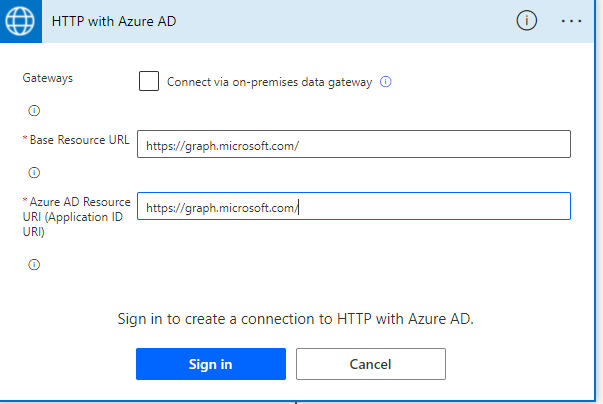Click the red asterisk beside Base Resource URL

[24, 139]
